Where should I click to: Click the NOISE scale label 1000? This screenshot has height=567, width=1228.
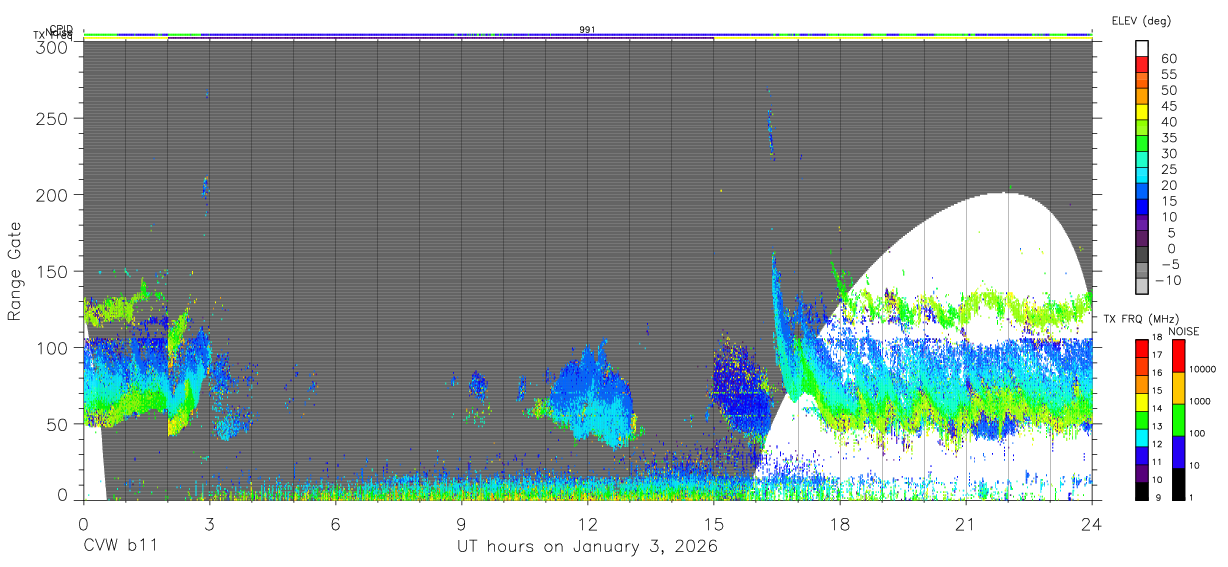click(1201, 400)
